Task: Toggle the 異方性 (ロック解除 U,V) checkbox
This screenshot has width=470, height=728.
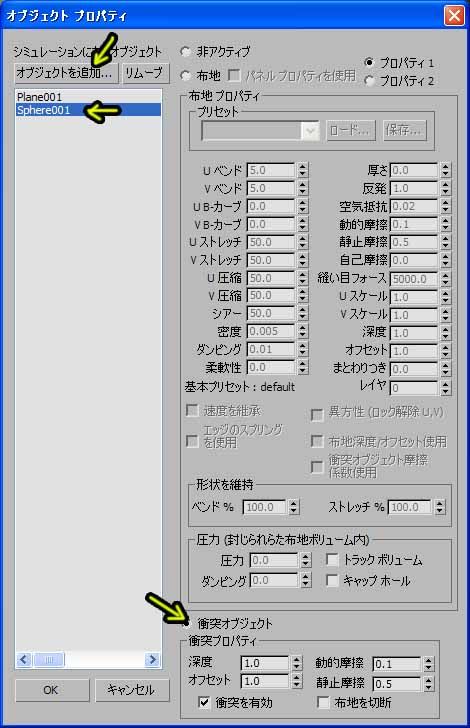Action: pos(317,413)
